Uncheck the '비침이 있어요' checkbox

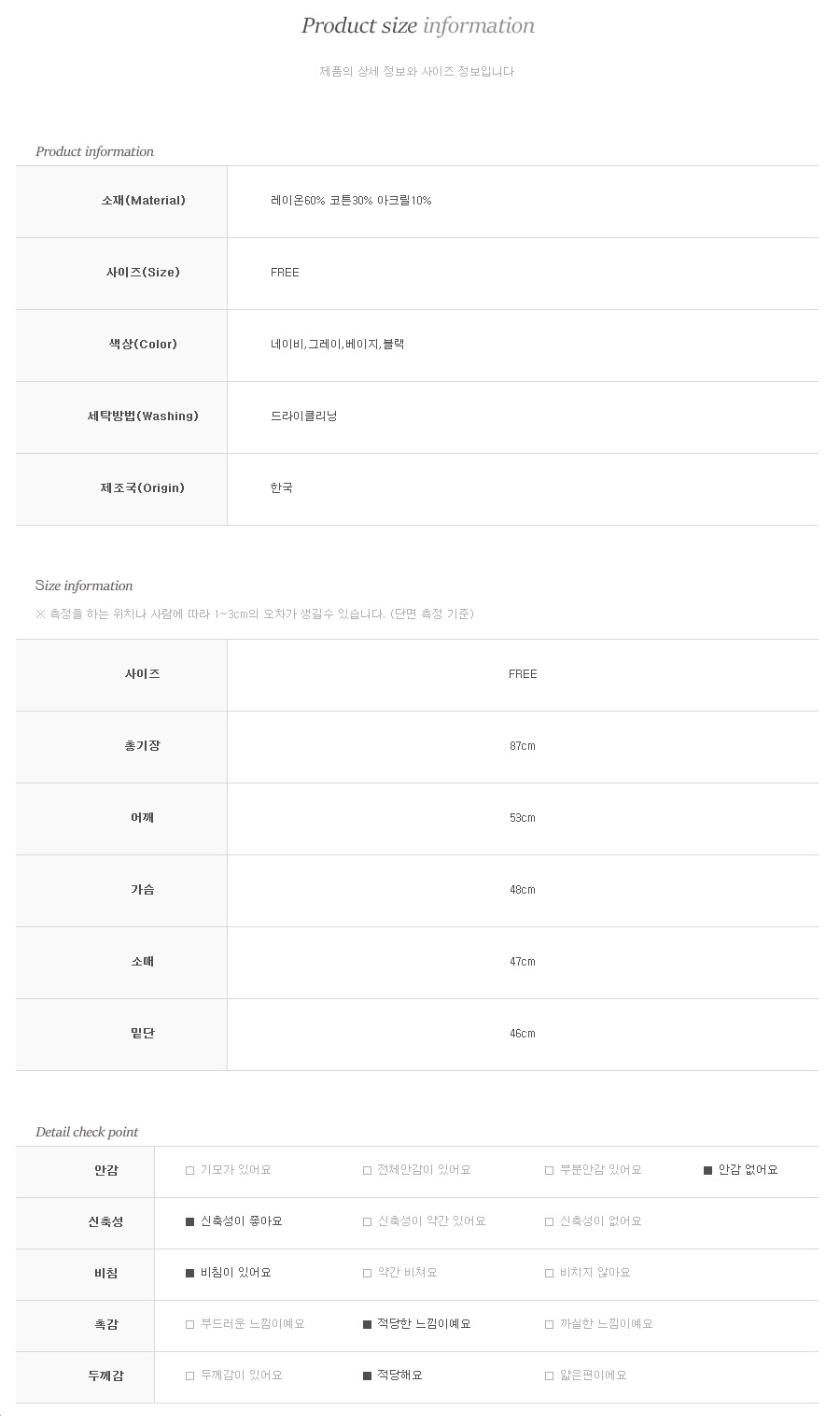click(x=190, y=1273)
